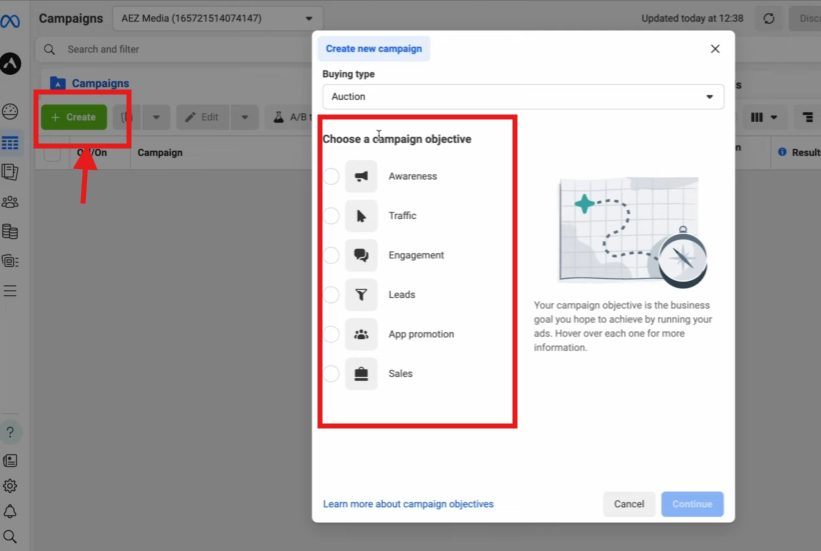Click the Create new campaign tab
Screen dimensions: 821x551
374,49
